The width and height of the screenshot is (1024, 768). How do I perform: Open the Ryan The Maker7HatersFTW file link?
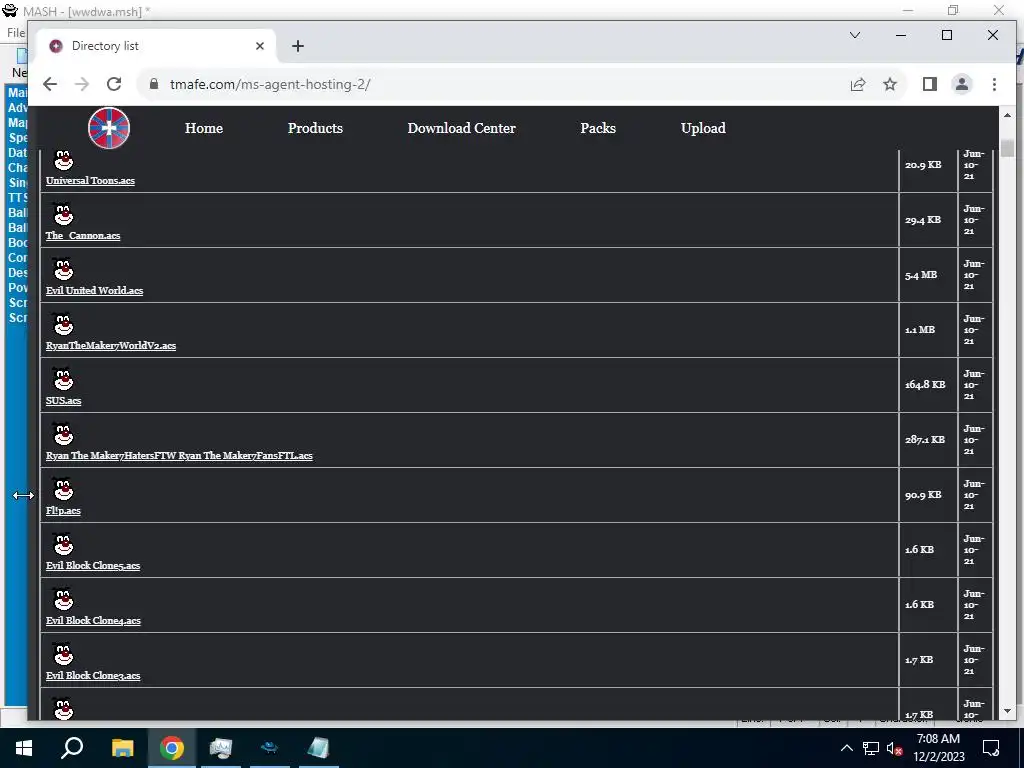[x=179, y=456]
